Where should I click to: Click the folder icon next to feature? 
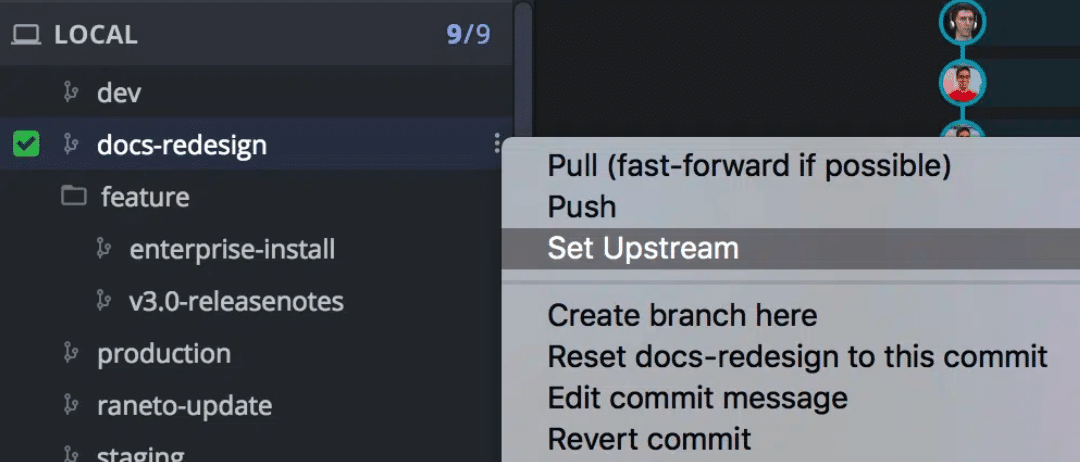73,196
